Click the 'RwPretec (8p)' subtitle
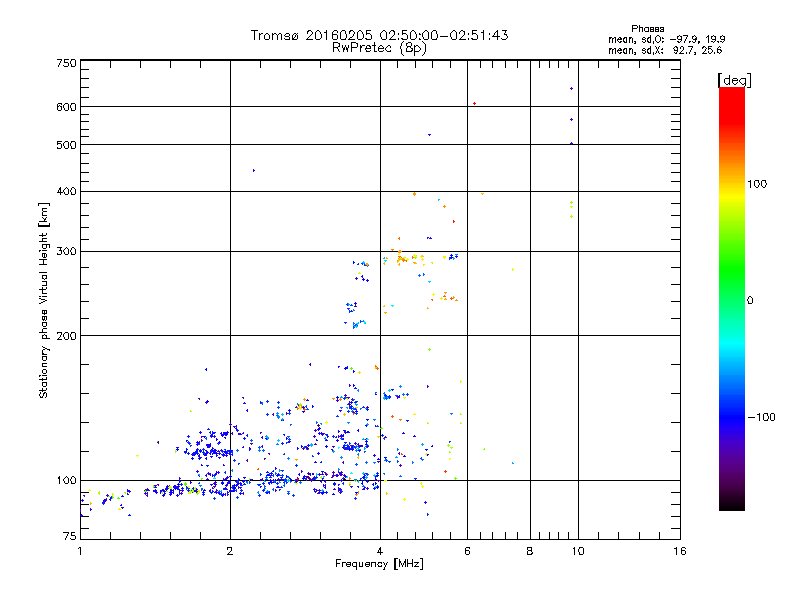This screenshot has width=800, height=600. [379, 48]
